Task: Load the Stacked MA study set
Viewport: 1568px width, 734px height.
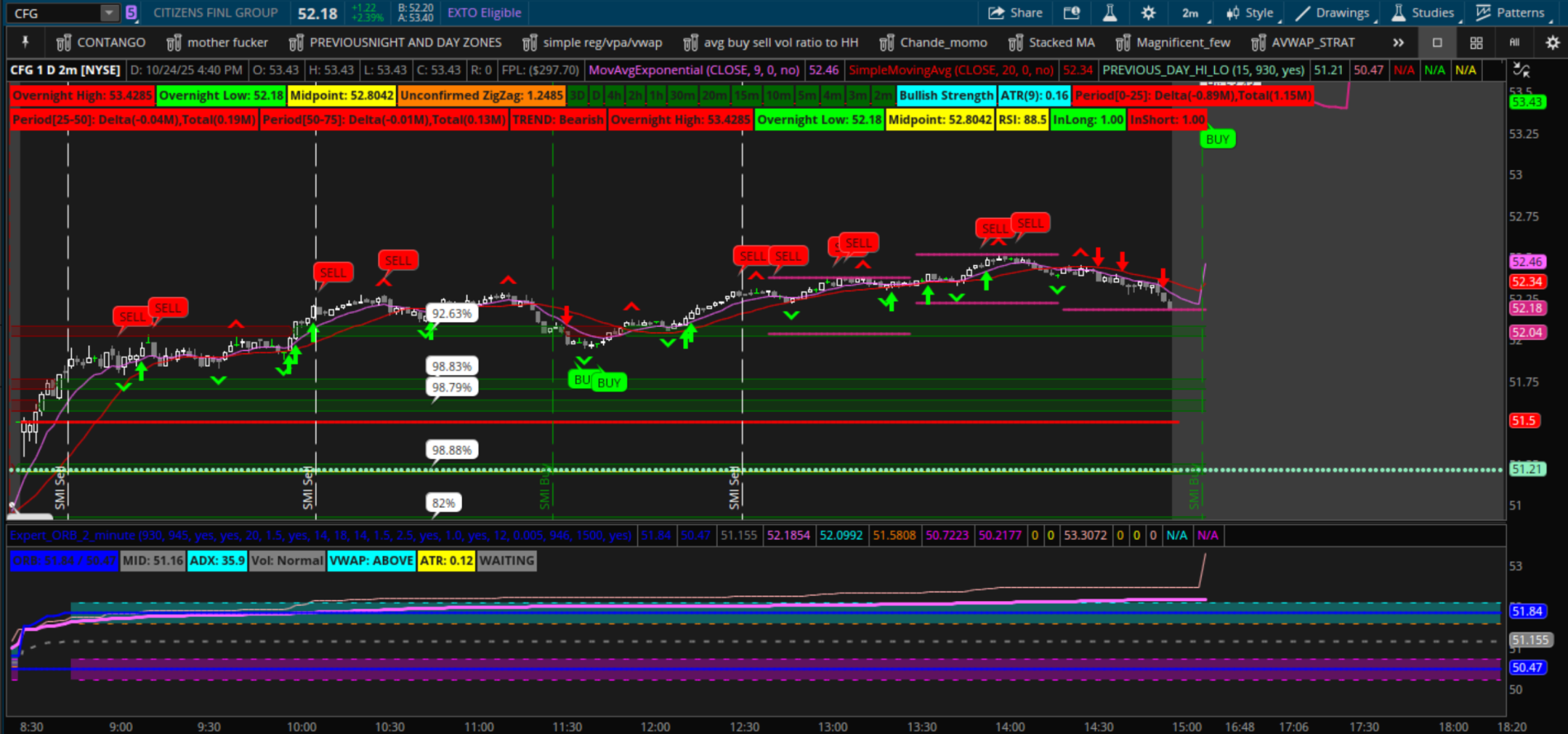Action: pyautogui.click(x=1051, y=43)
